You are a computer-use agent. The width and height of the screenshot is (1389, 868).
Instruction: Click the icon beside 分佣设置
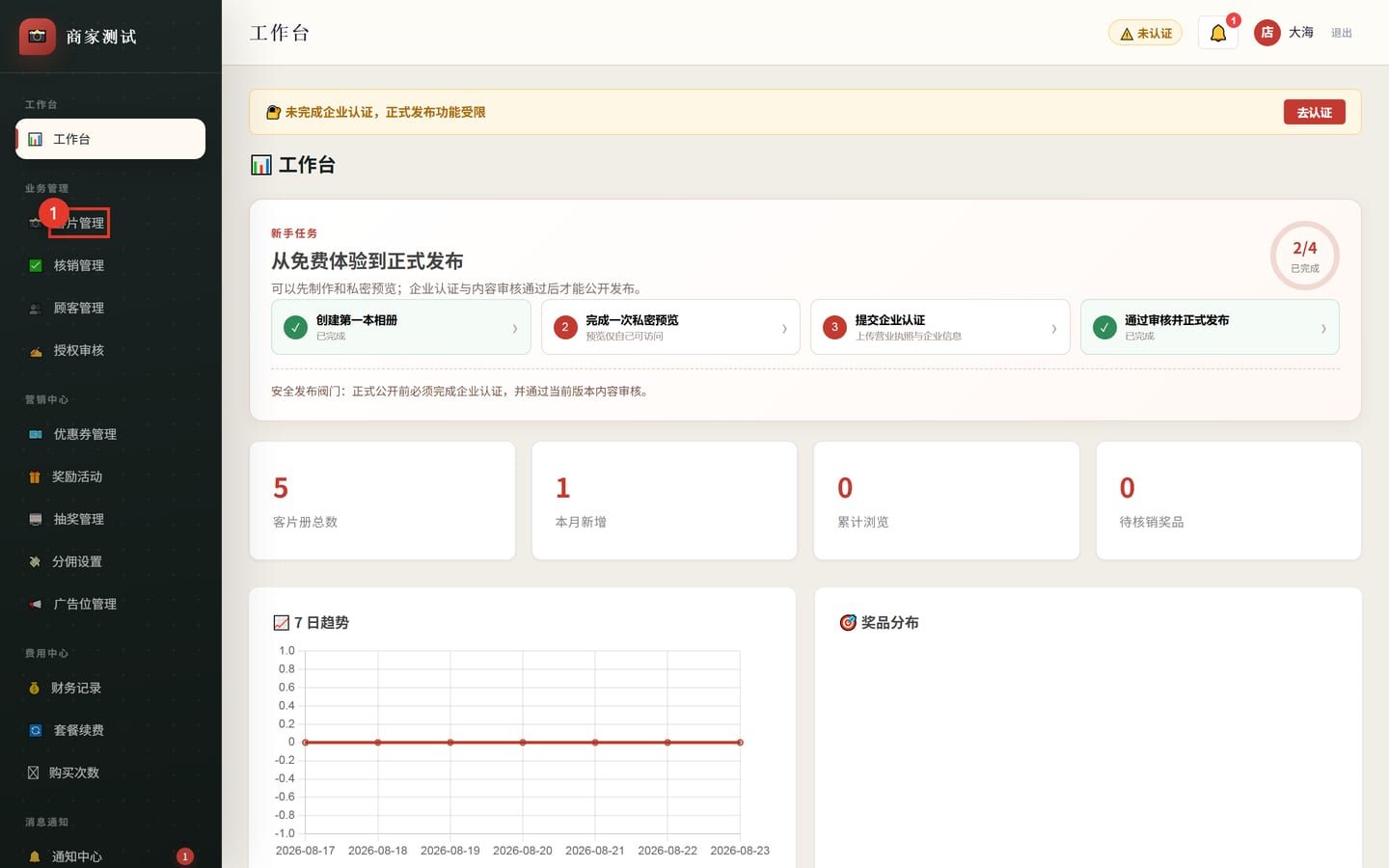coord(35,561)
